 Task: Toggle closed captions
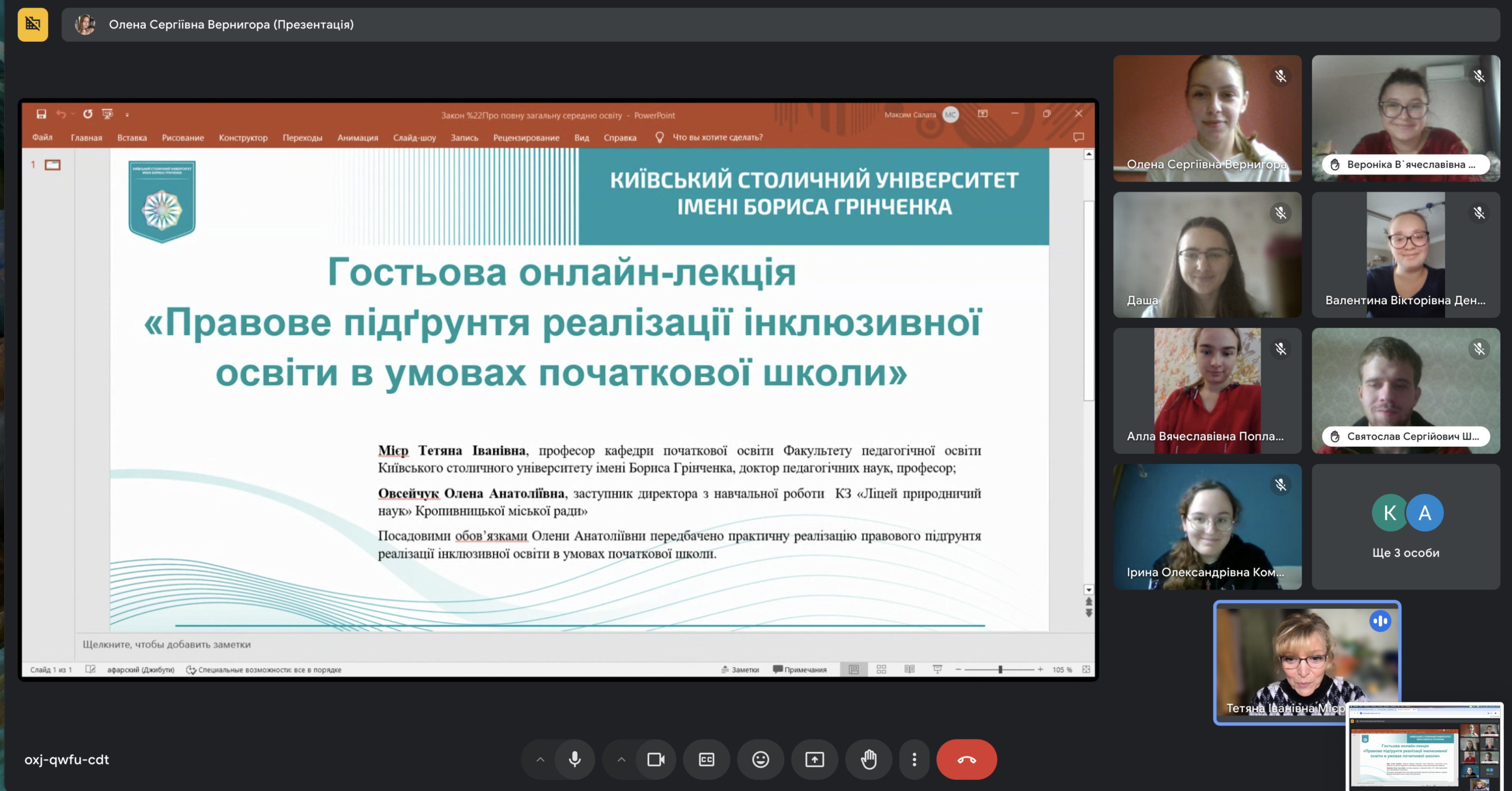pos(706,759)
